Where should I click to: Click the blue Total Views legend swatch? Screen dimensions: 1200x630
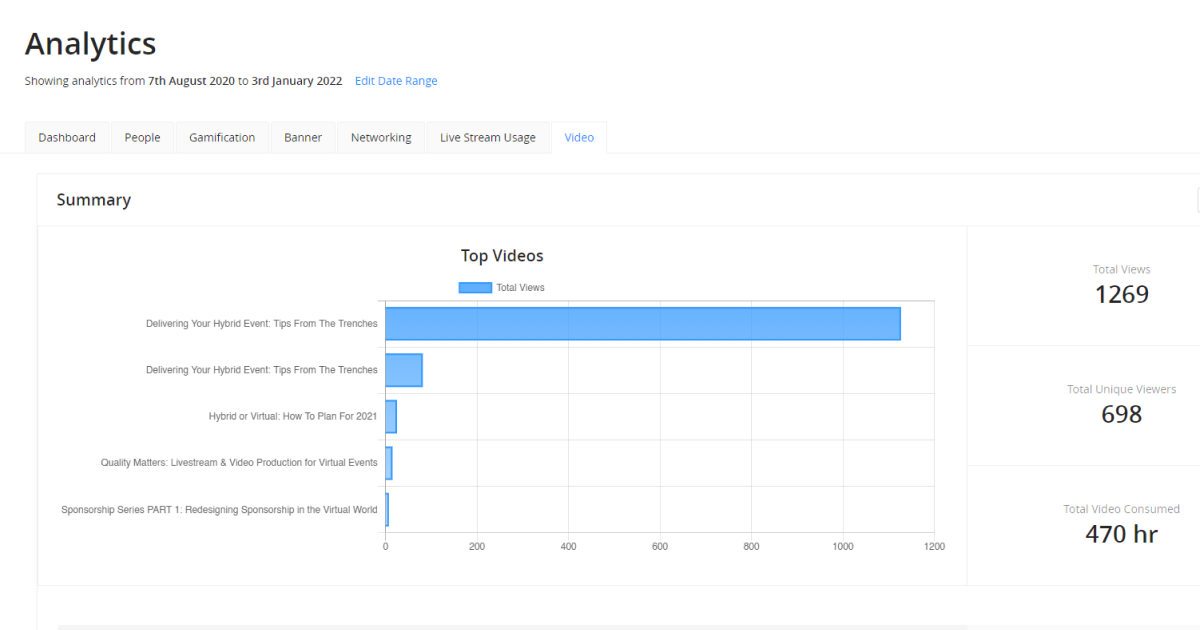pyautogui.click(x=475, y=288)
